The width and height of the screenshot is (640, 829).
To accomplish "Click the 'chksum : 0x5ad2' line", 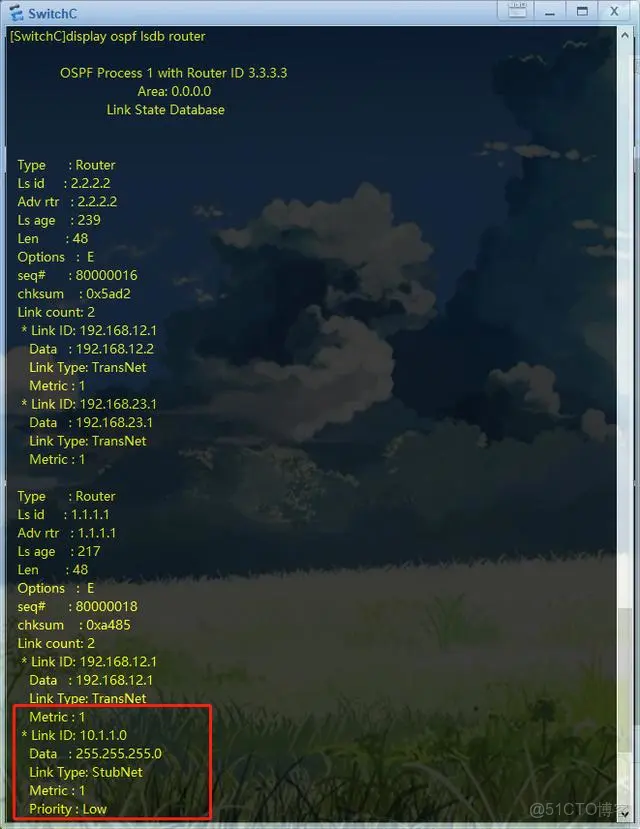I will tap(74, 294).
